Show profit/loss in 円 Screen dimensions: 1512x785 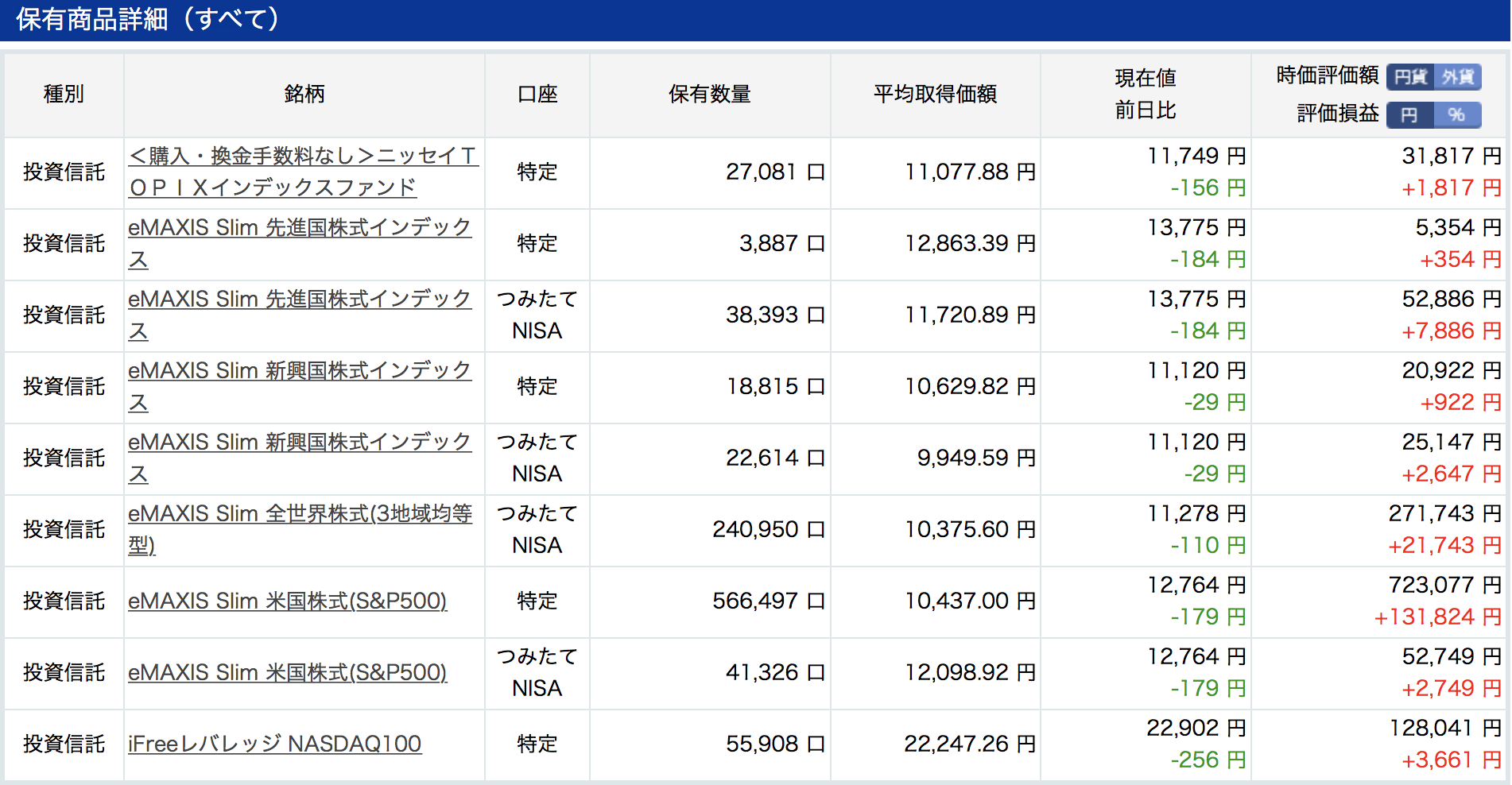click(x=1410, y=115)
